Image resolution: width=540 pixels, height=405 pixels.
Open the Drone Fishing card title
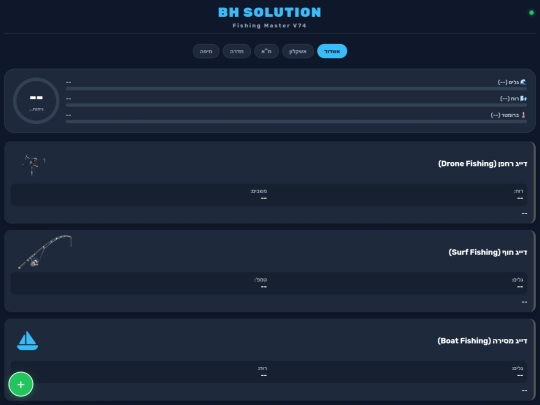482,164
